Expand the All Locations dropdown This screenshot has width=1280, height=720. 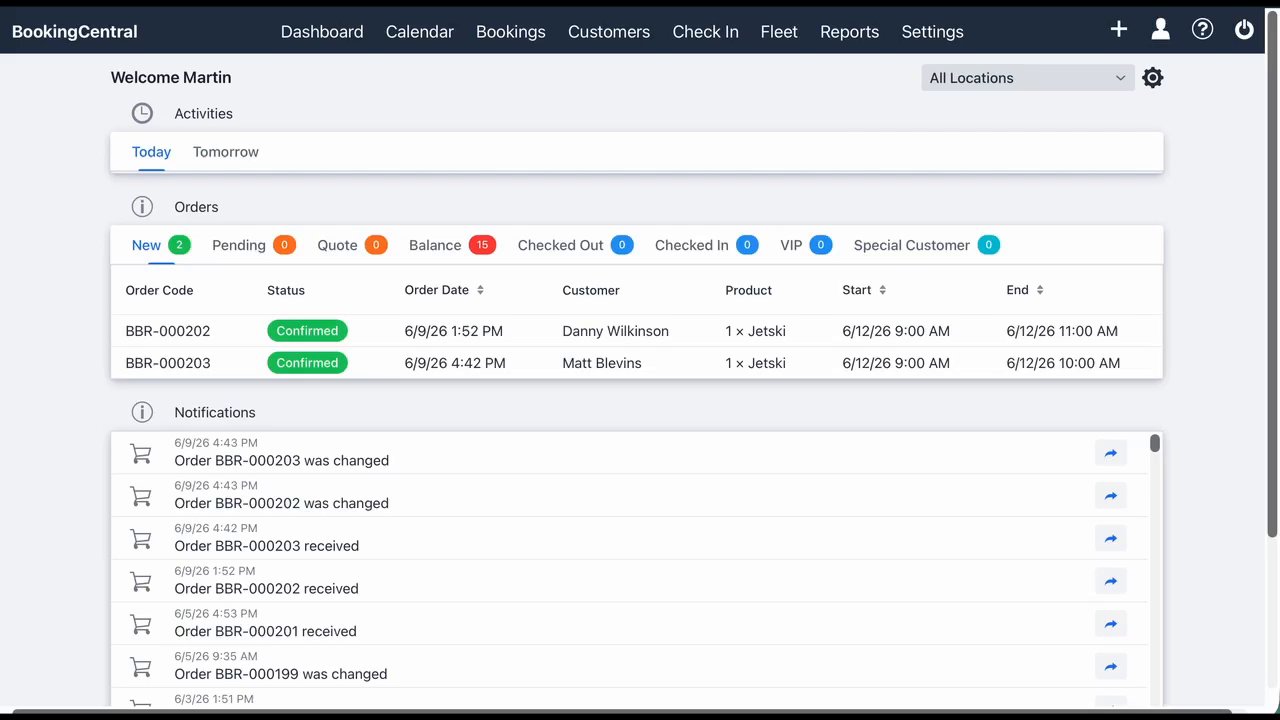(1028, 78)
